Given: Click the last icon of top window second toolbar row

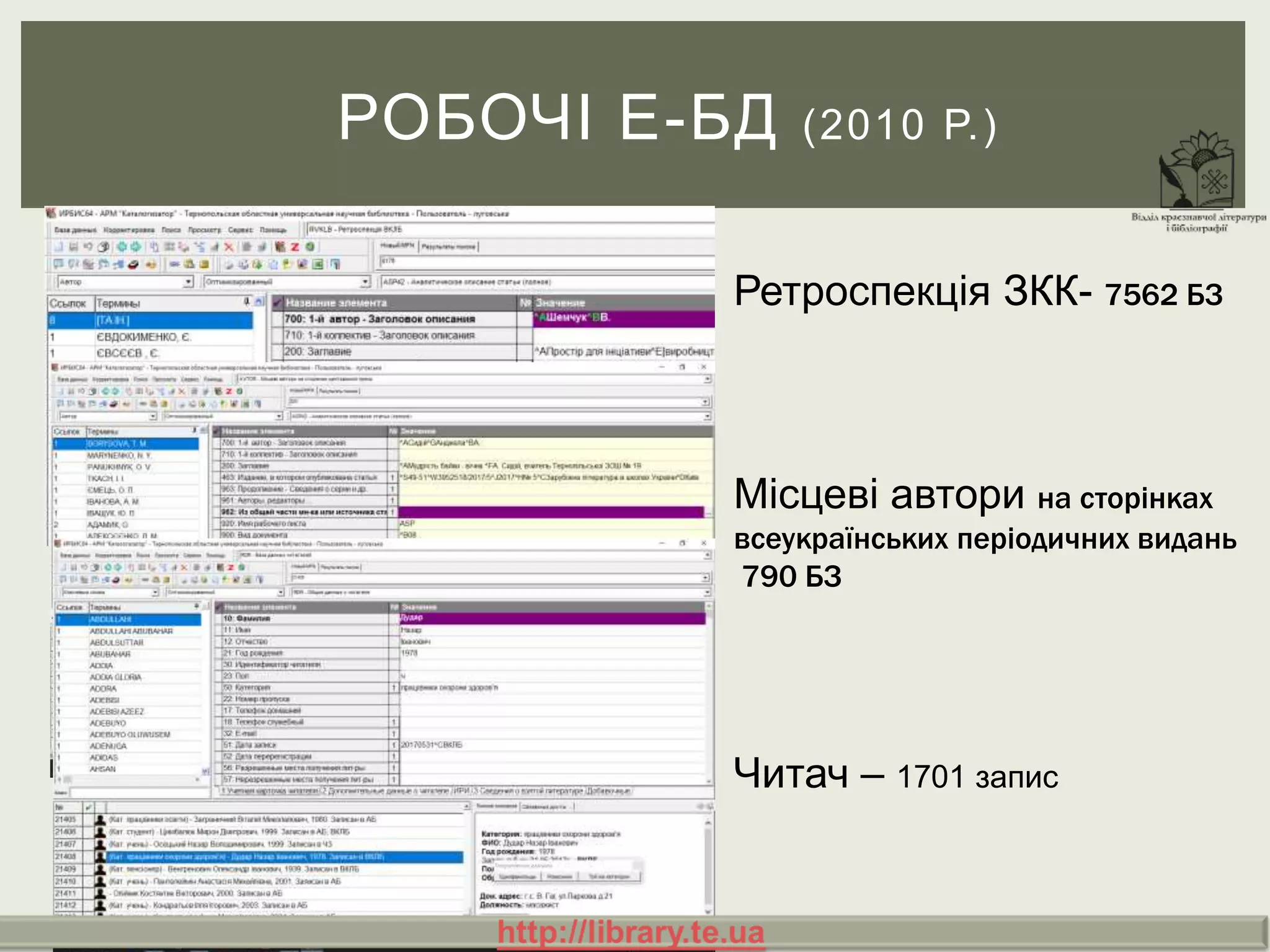Looking at the screenshot, I should point(335,265).
